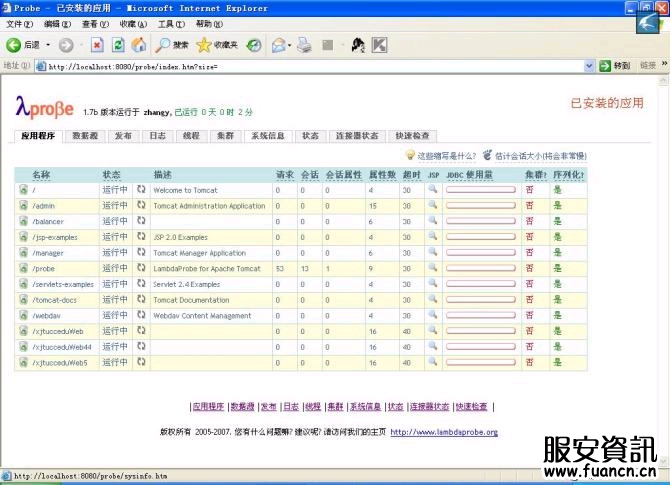View JSPs magnifier for /servlets-examples row
This screenshot has height=485, width=670.
tap(433, 283)
